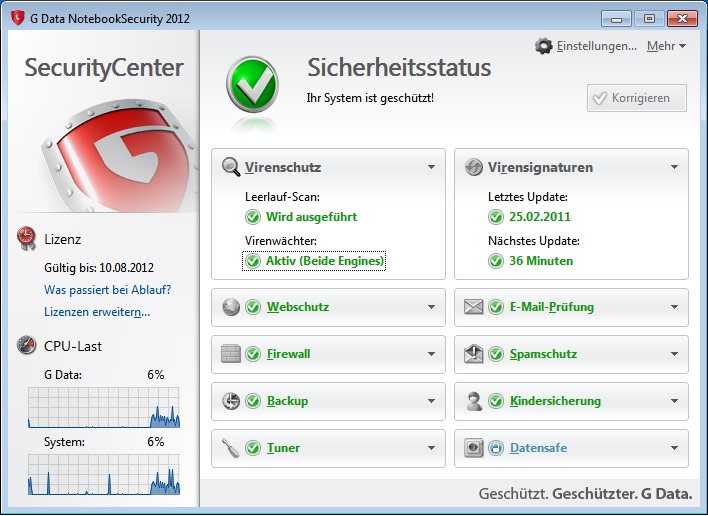
Task: Click the Webschutz globe icon
Action: point(231,307)
